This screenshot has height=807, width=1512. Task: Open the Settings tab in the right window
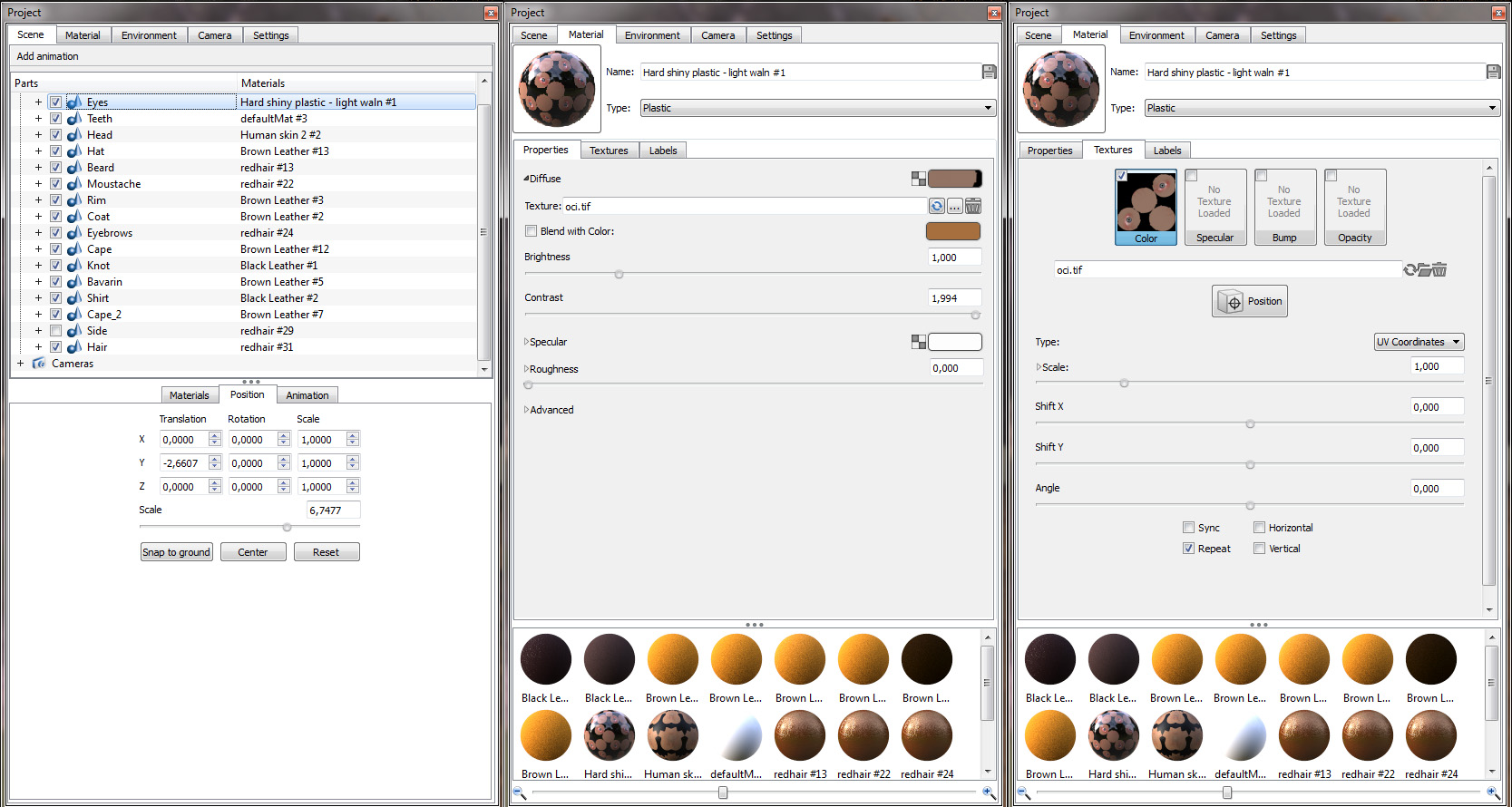[x=1278, y=35]
